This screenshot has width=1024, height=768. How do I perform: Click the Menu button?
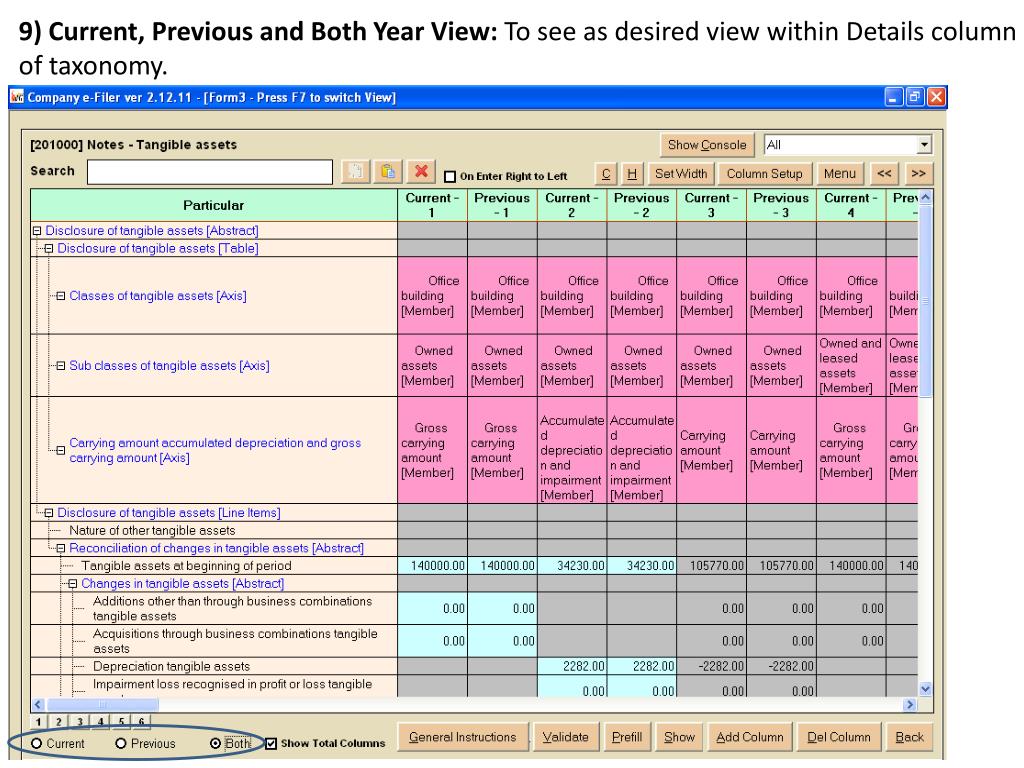pos(840,174)
